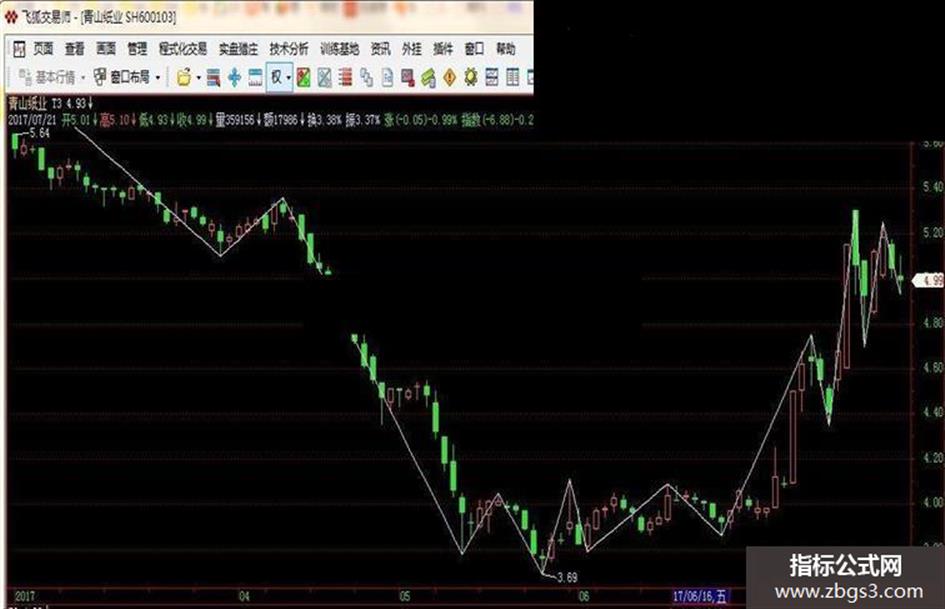Toggle the 权 adjustment button

(276, 77)
